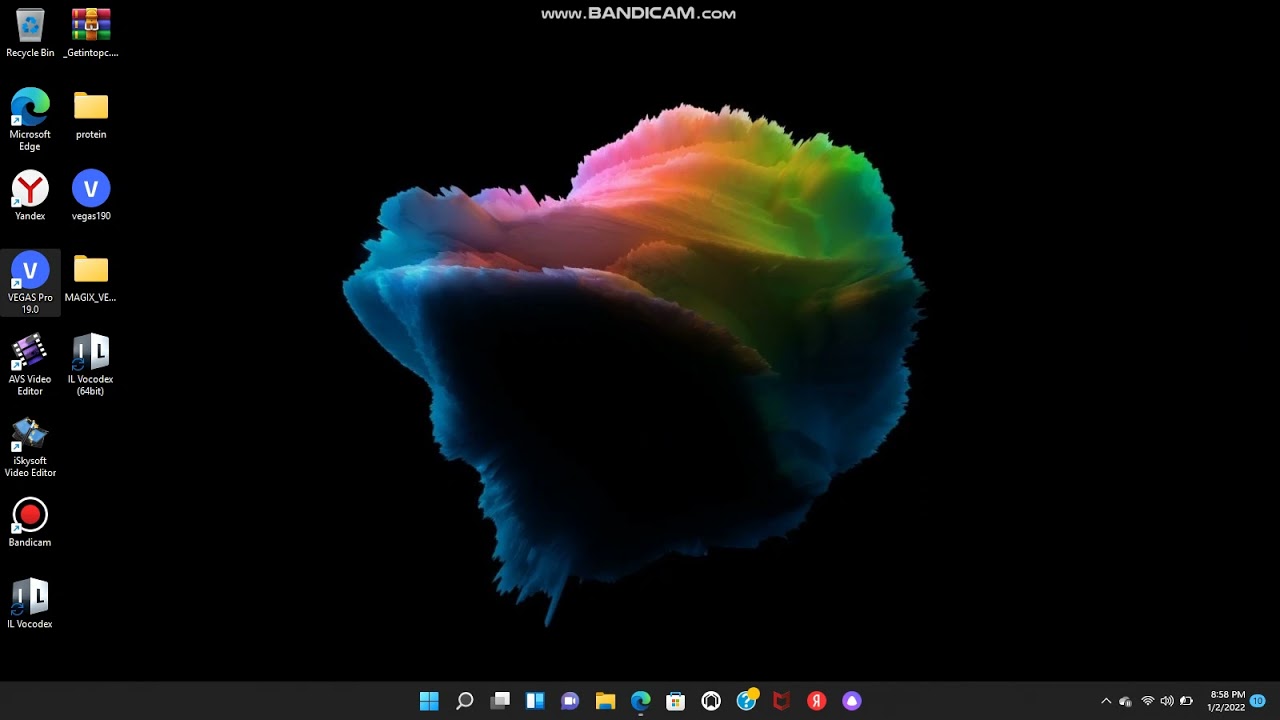Select the vegas190 desktop icon
This screenshot has width=1280, height=720.
[x=91, y=195]
